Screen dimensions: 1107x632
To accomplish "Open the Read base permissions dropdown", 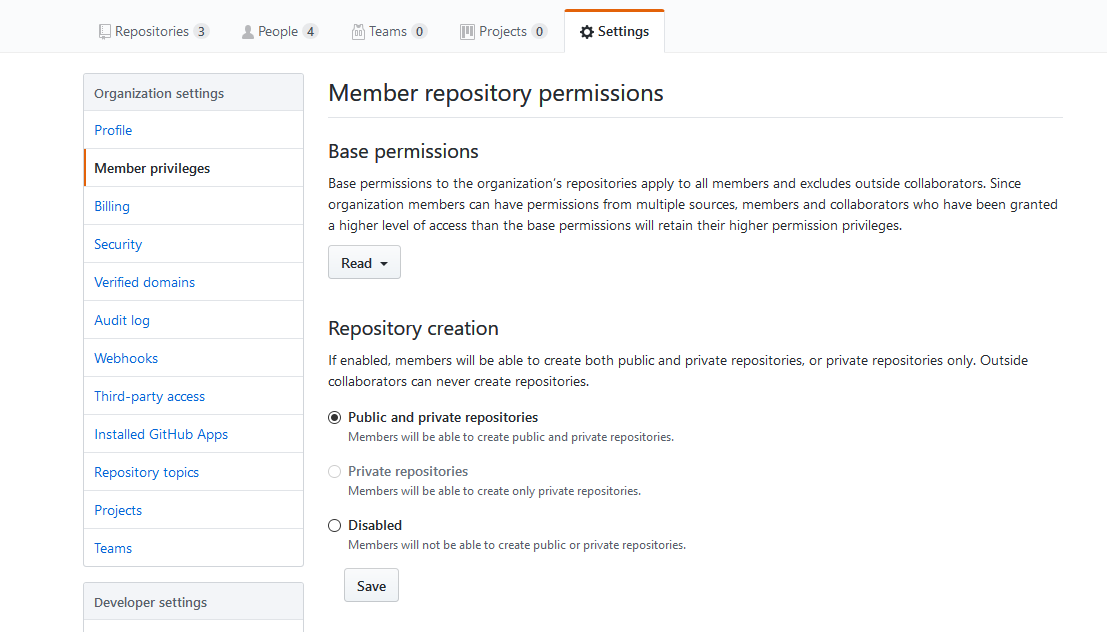I will click(364, 262).
